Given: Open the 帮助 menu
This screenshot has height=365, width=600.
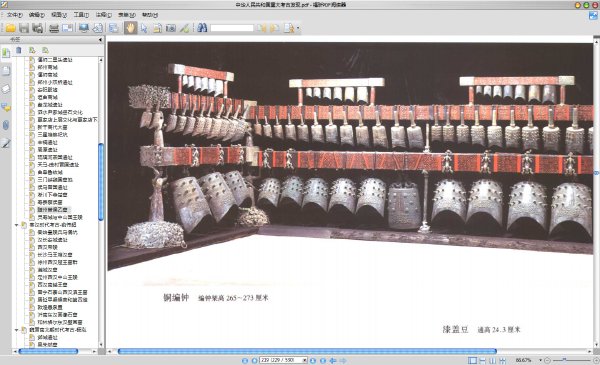Looking at the screenshot, I should click(x=150, y=15).
